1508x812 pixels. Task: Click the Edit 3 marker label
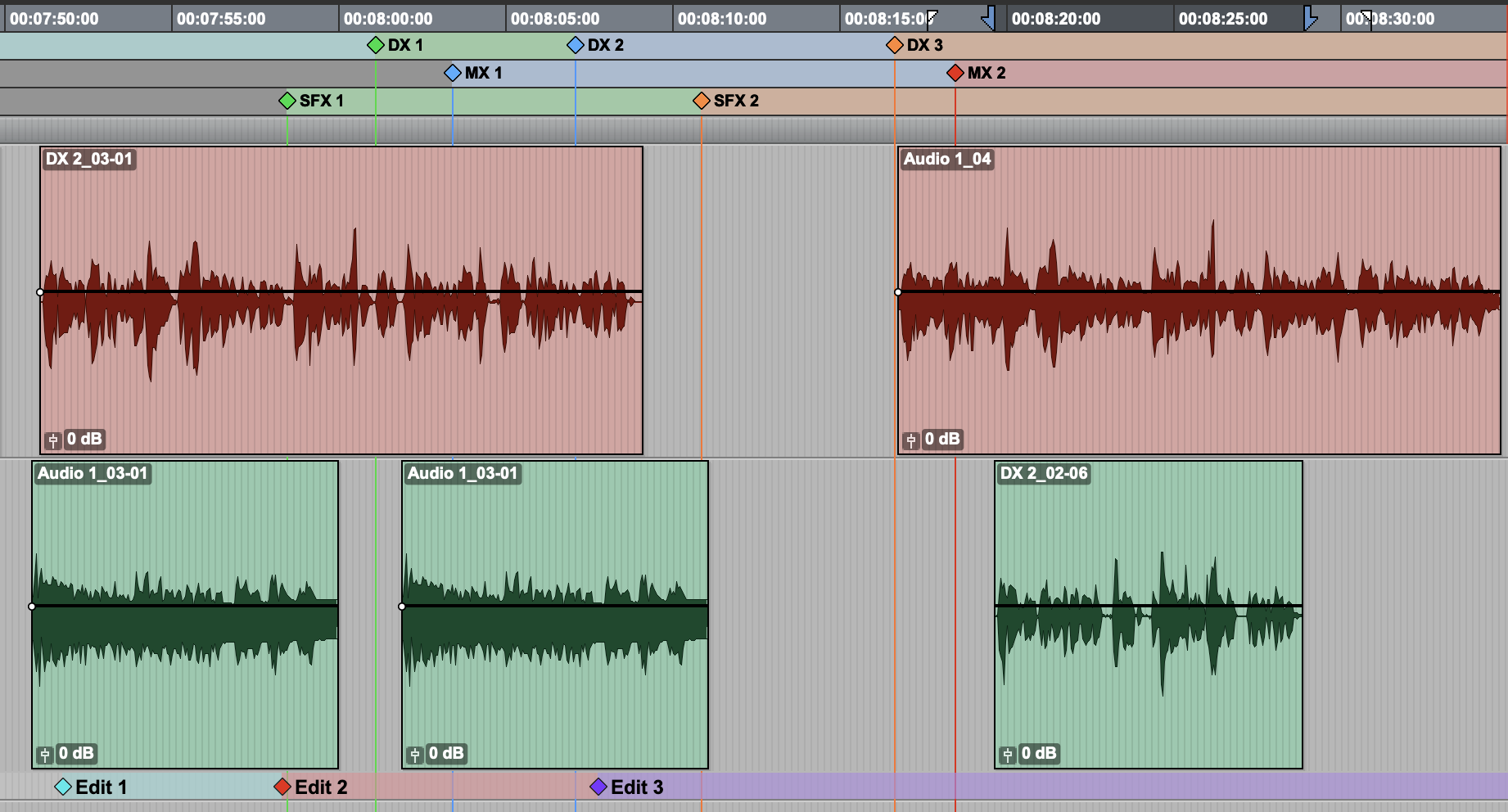coord(637,787)
